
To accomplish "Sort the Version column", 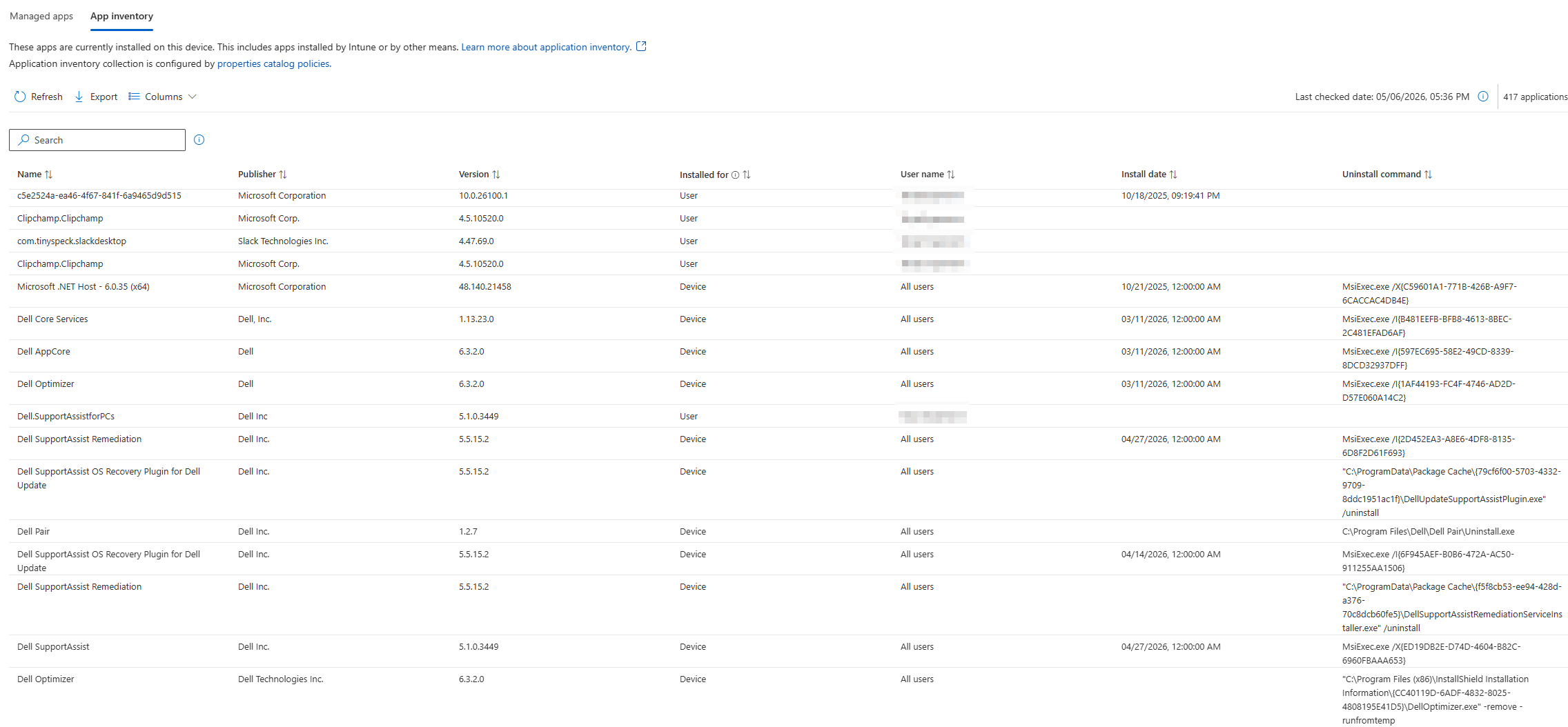I will click(x=496, y=175).
